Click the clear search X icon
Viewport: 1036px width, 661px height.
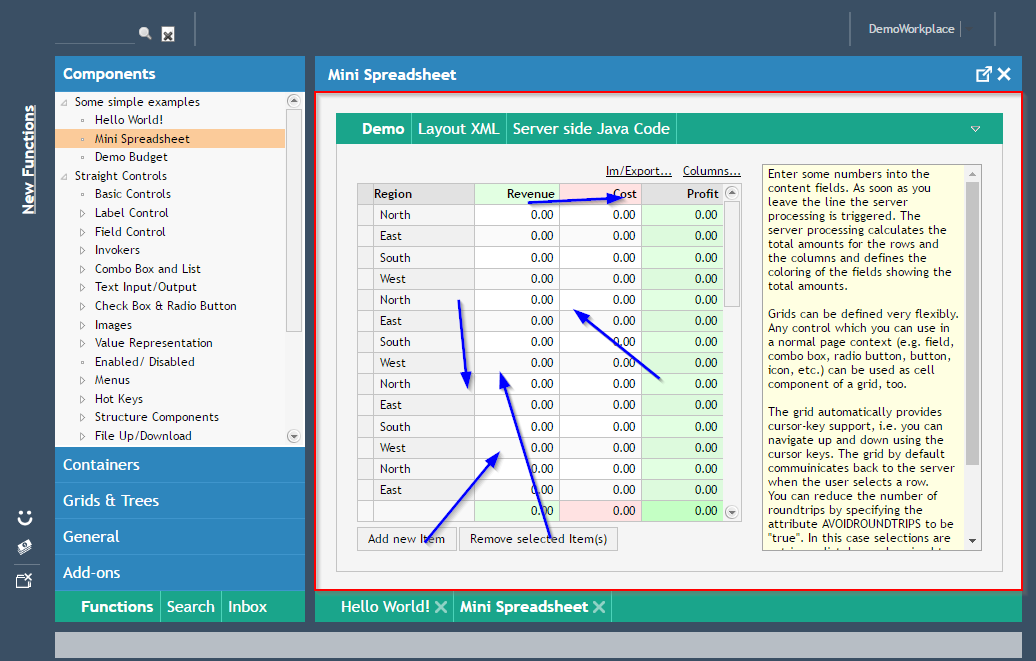click(x=168, y=35)
